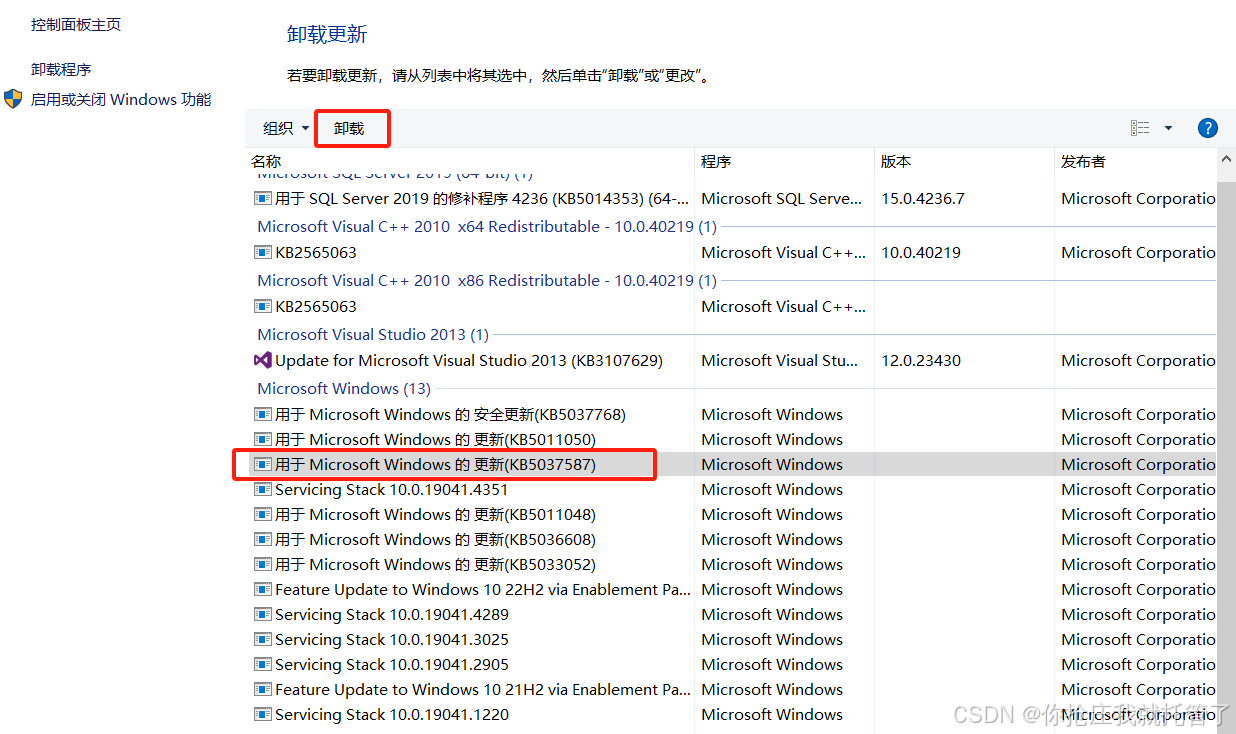Collapse the Microsoft Windows (13) group
This screenshot has width=1236, height=734.
(344, 388)
